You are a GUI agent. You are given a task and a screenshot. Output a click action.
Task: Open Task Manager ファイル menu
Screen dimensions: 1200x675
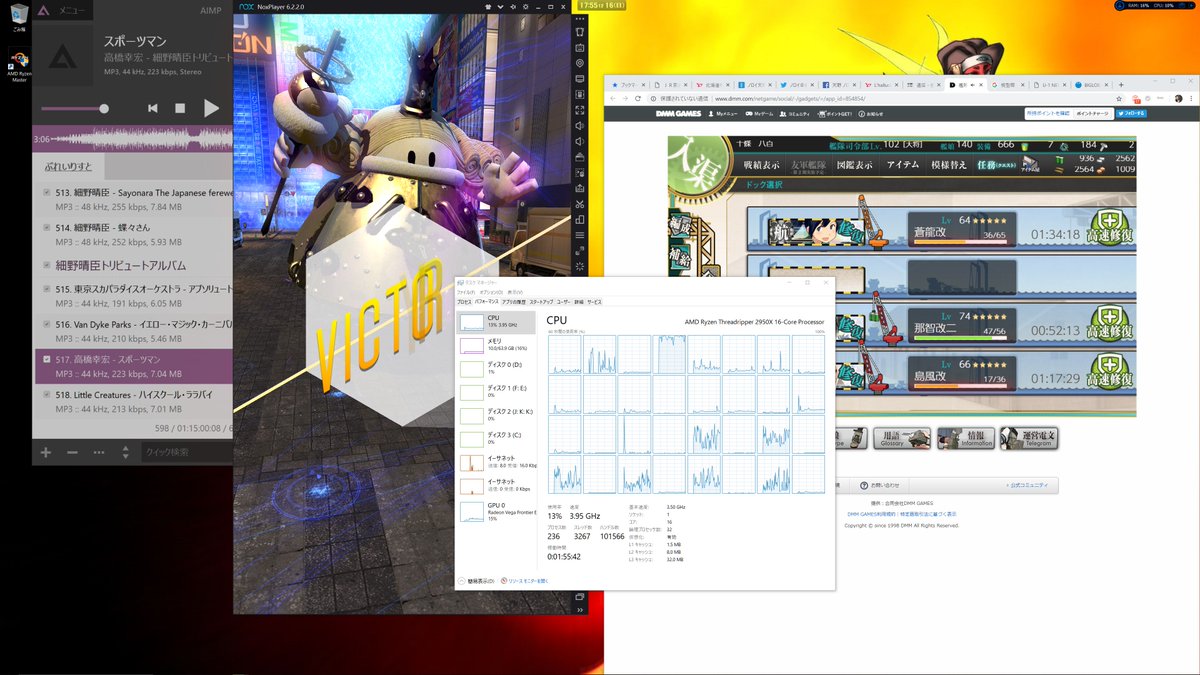[x=468, y=292]
